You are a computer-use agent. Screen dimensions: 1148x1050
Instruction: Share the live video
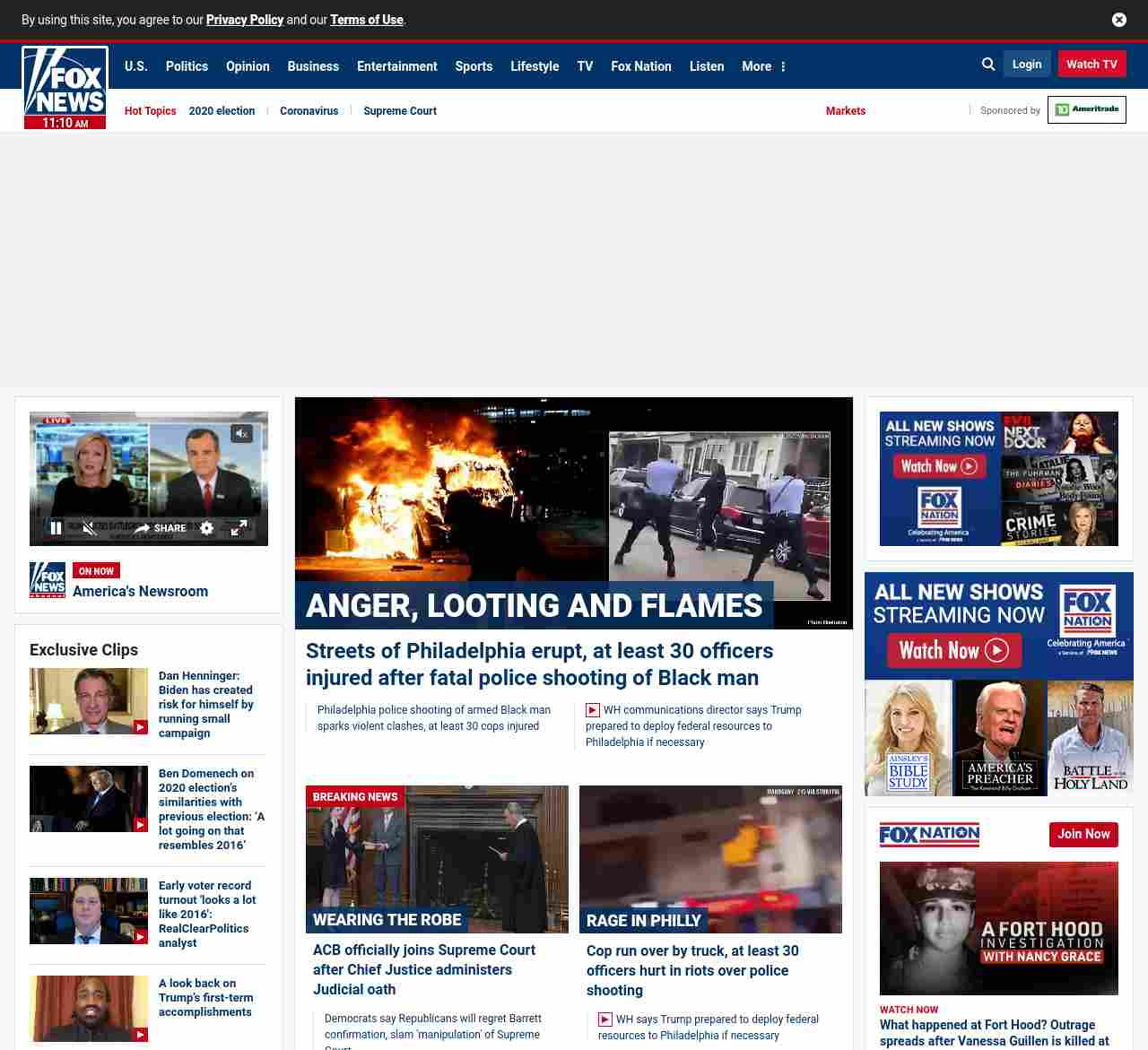click(161, 528)
